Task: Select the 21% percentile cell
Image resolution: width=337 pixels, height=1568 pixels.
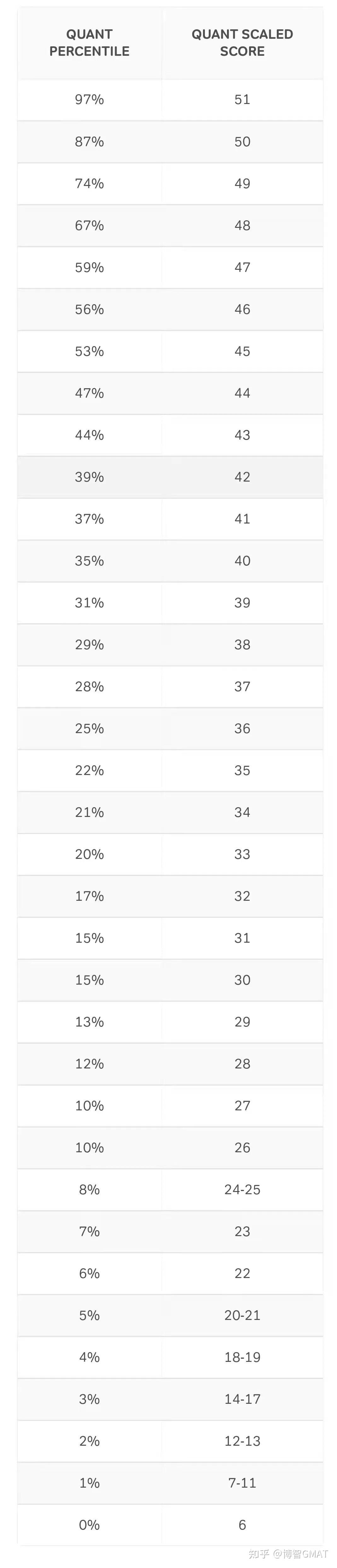Action: pyautogui.click(x=90, y=813)
